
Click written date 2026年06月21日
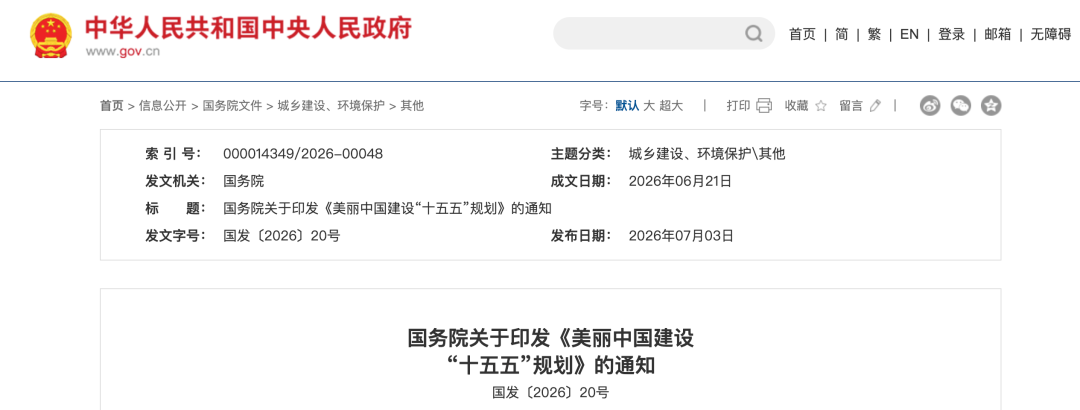pyautogui.click(x=681, y=181)
